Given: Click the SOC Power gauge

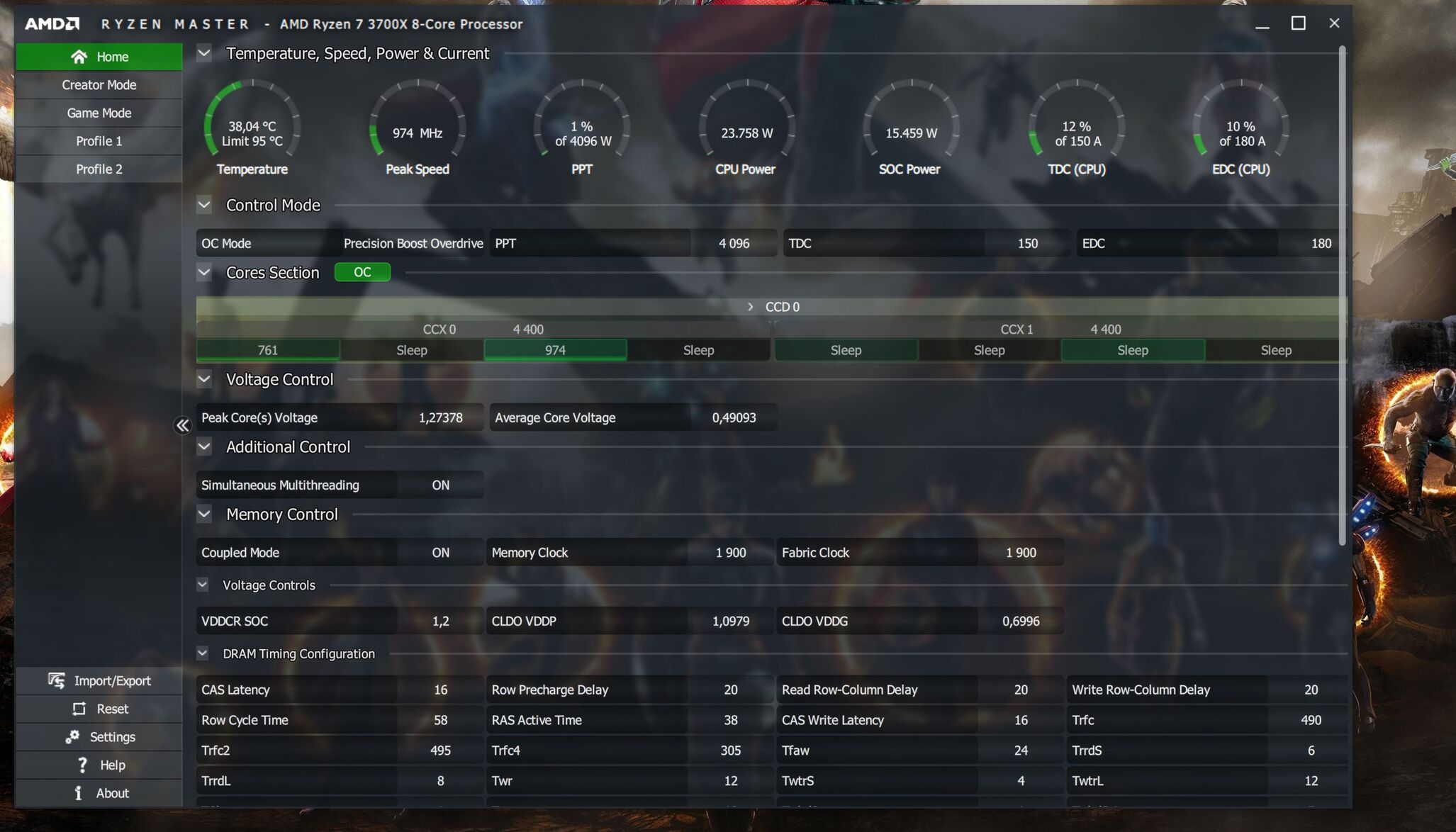Looking at the screenshot, I should tap(912, 119).
